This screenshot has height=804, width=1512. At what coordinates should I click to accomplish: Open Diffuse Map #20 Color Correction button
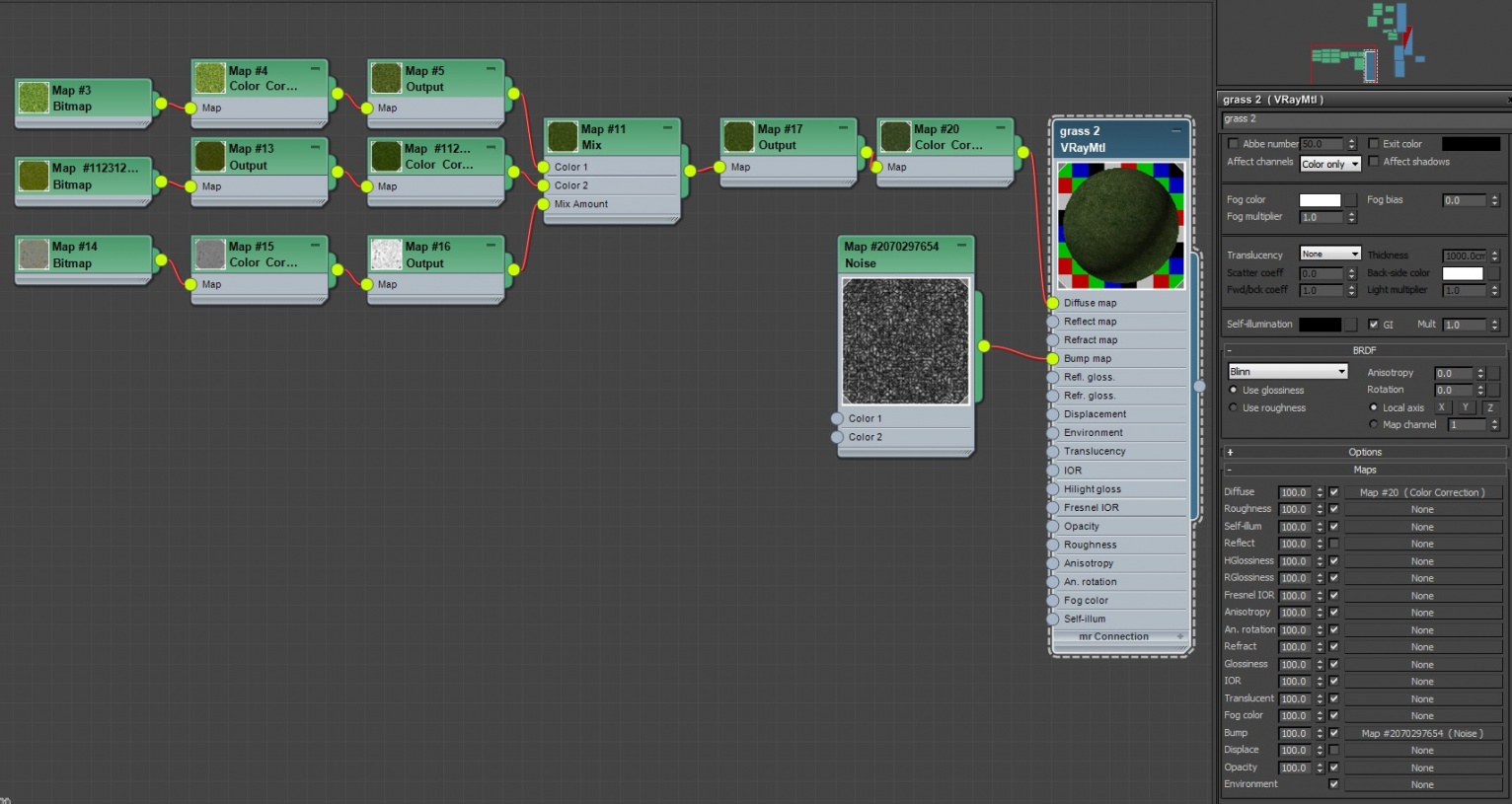[x=1422, y=492]
